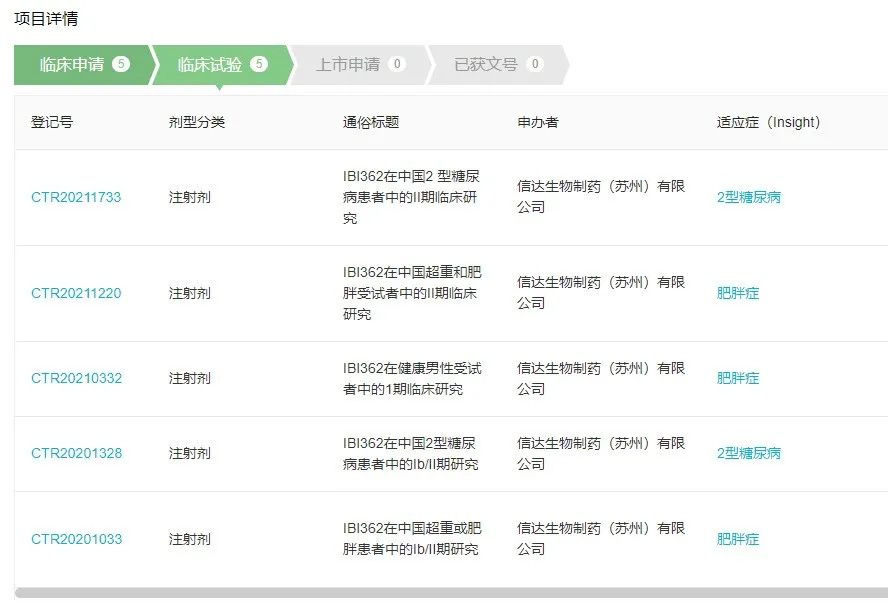This screenshot has width=888, height=603.
Task: Click the 登记号 column header
Action: pos(52,122)
